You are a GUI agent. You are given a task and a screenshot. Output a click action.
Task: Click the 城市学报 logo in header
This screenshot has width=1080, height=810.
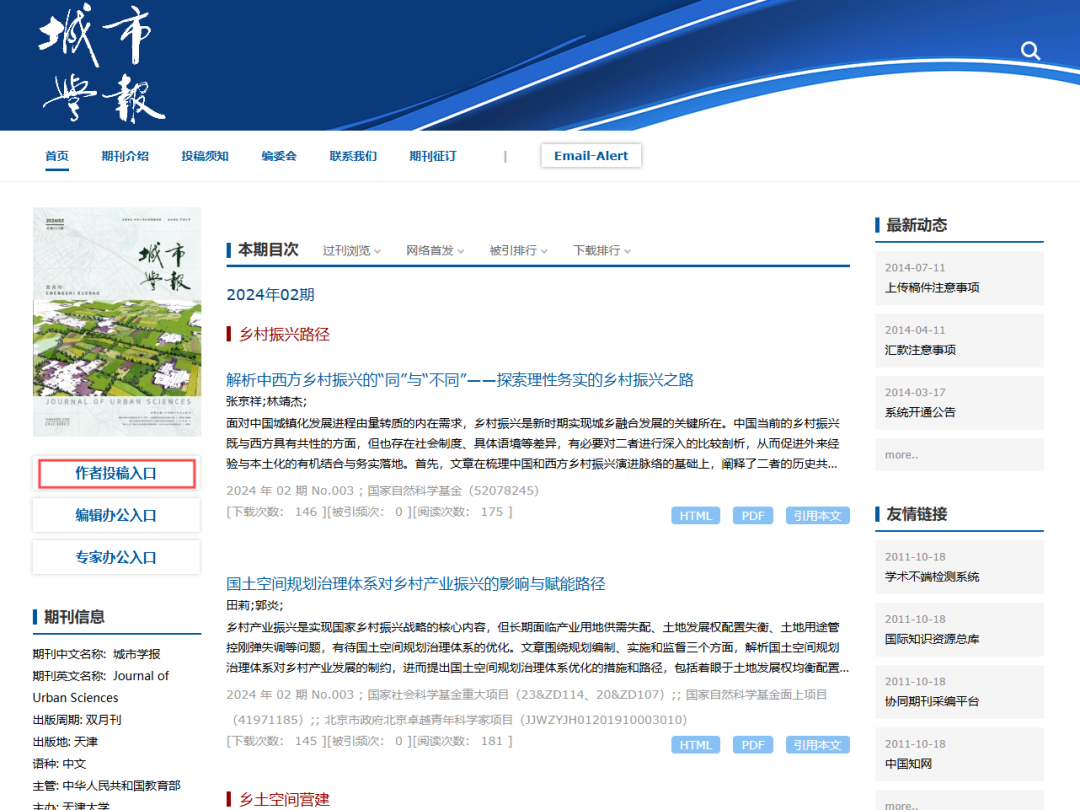(100, 66)
